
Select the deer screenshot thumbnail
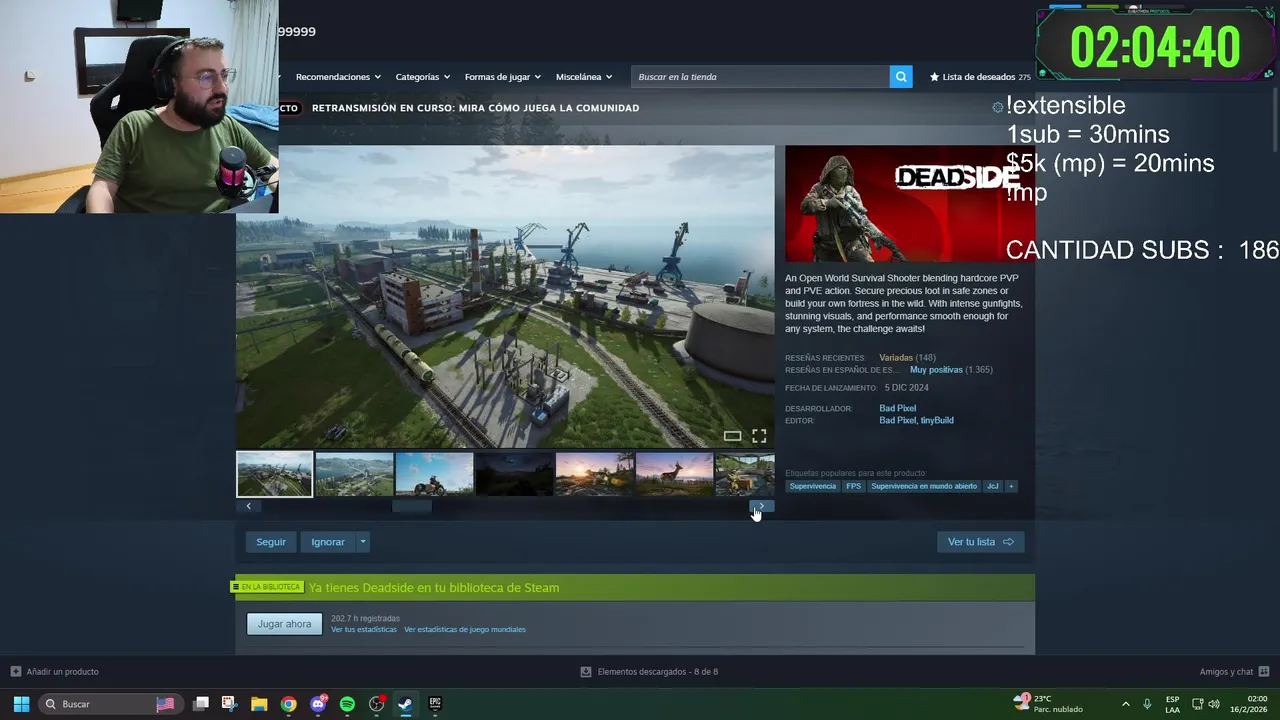pos(674,474)
